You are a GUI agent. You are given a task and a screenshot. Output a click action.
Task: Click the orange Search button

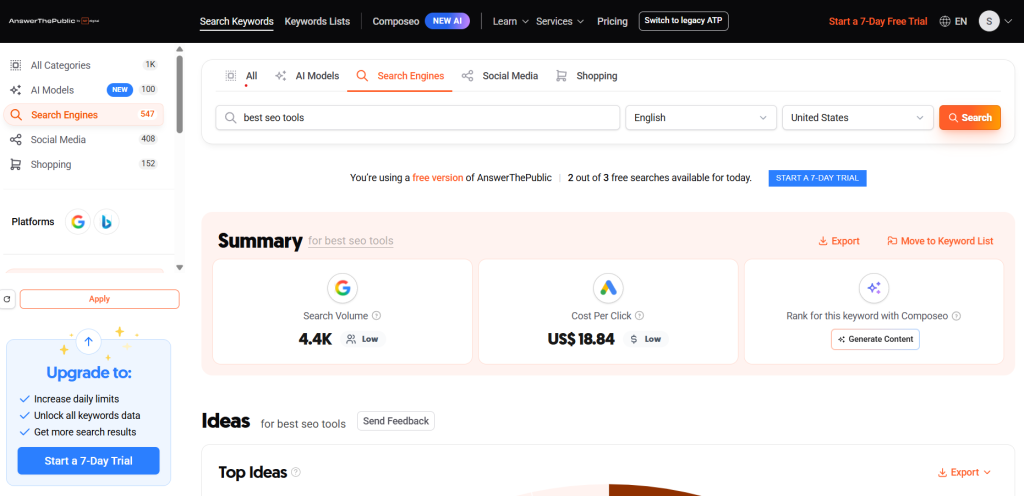pyautogui.click(x=970, y=117)
